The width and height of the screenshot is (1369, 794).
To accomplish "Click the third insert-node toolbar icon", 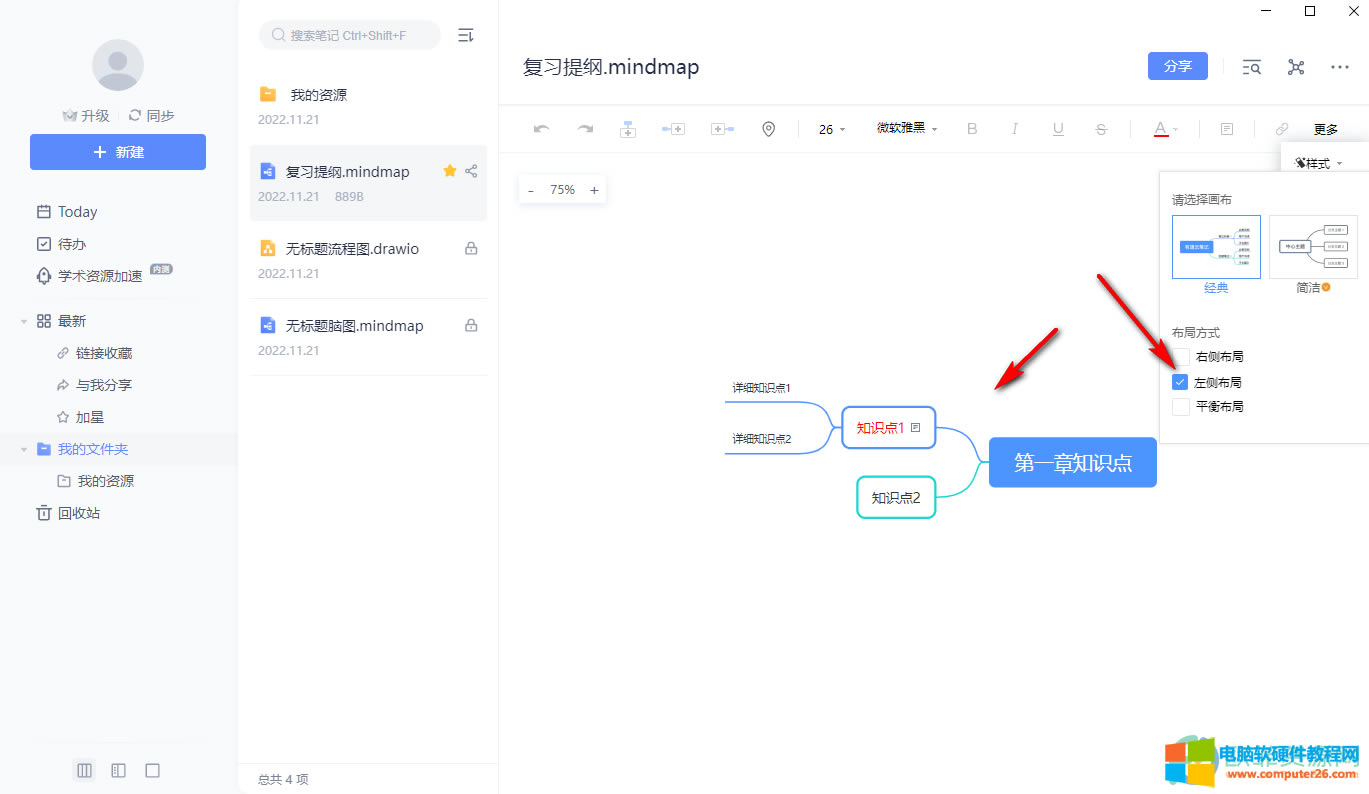I will [x=722, y=129].
